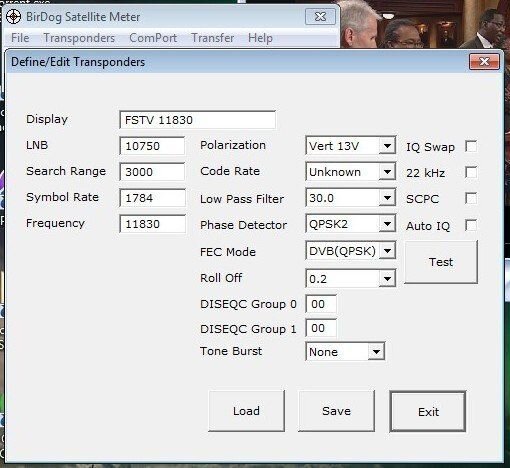Click the Load button

246,411
